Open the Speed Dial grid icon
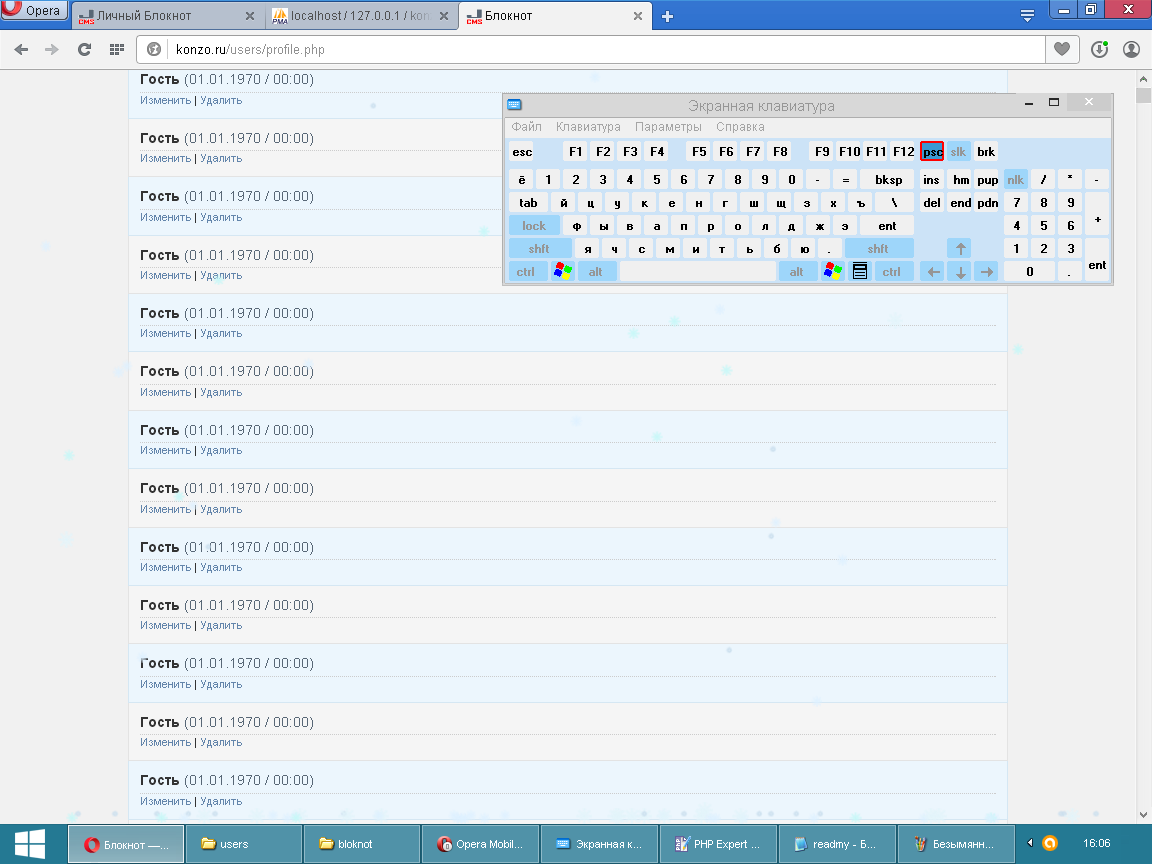The height and width of the screenshot is (864, 1152). (116, 49)
